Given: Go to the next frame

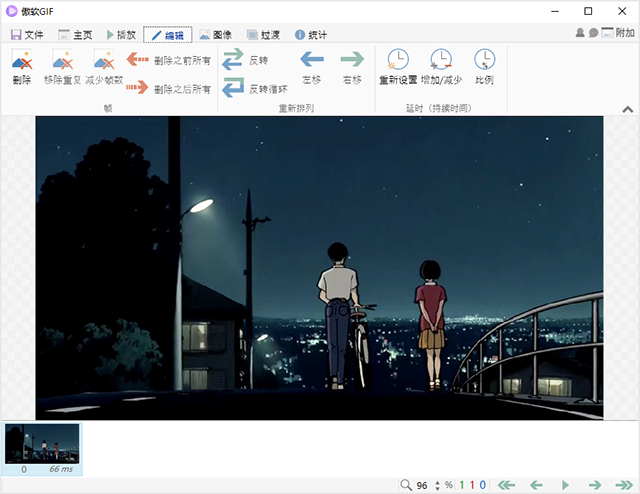Looking at the screenshot, I should [x=595, y=485].
